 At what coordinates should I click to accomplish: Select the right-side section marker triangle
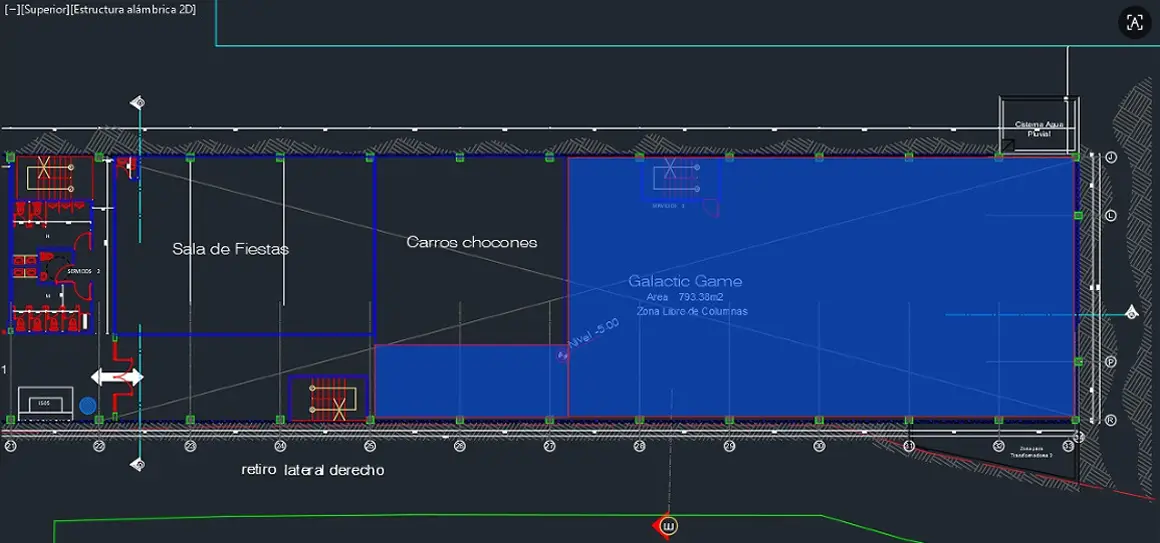[1131, 313]
